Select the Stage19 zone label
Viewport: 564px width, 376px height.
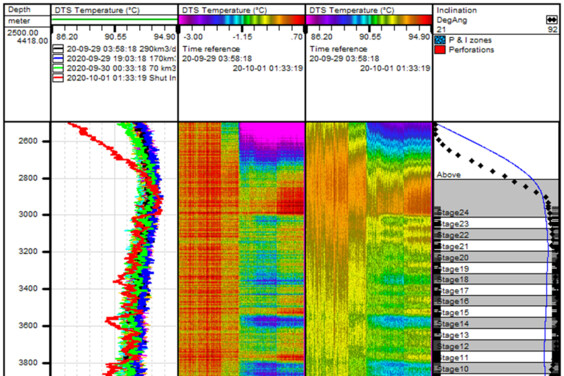pyautogui.click(x=452, y=269)
